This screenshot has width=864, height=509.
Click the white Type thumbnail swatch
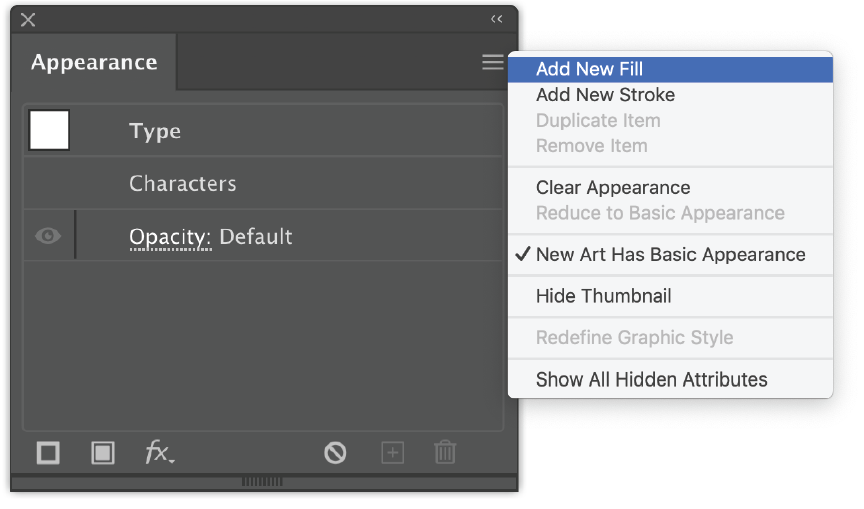pos(49,130)
